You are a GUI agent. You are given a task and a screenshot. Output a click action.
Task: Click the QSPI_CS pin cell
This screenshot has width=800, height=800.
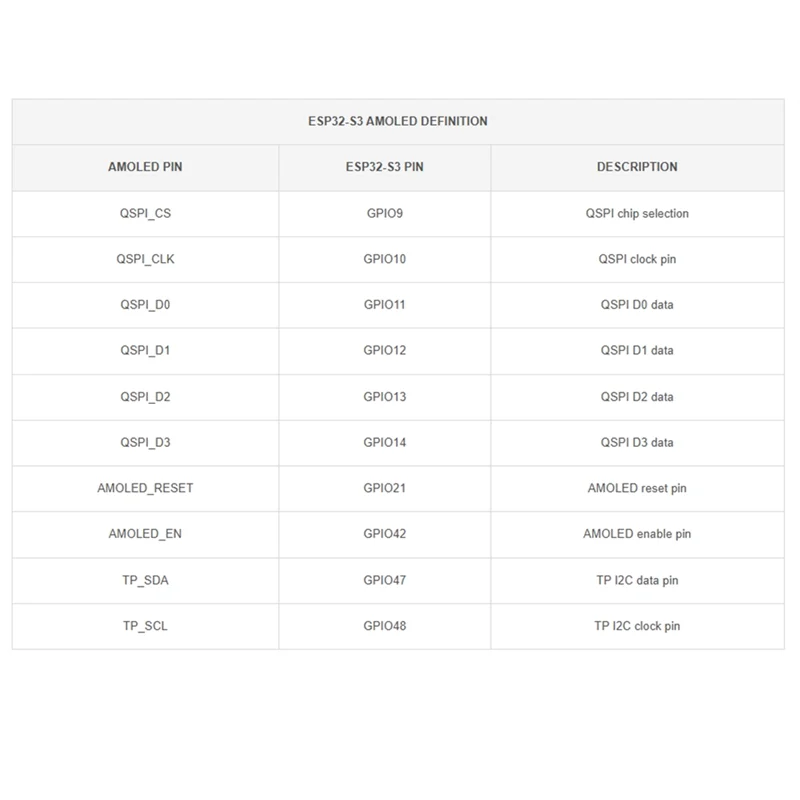click(145, 213)
